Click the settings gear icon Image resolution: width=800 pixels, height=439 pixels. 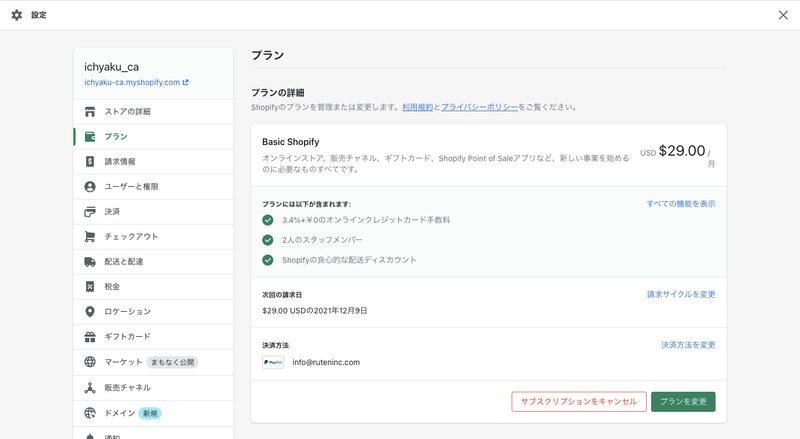(x=17, y=15)
